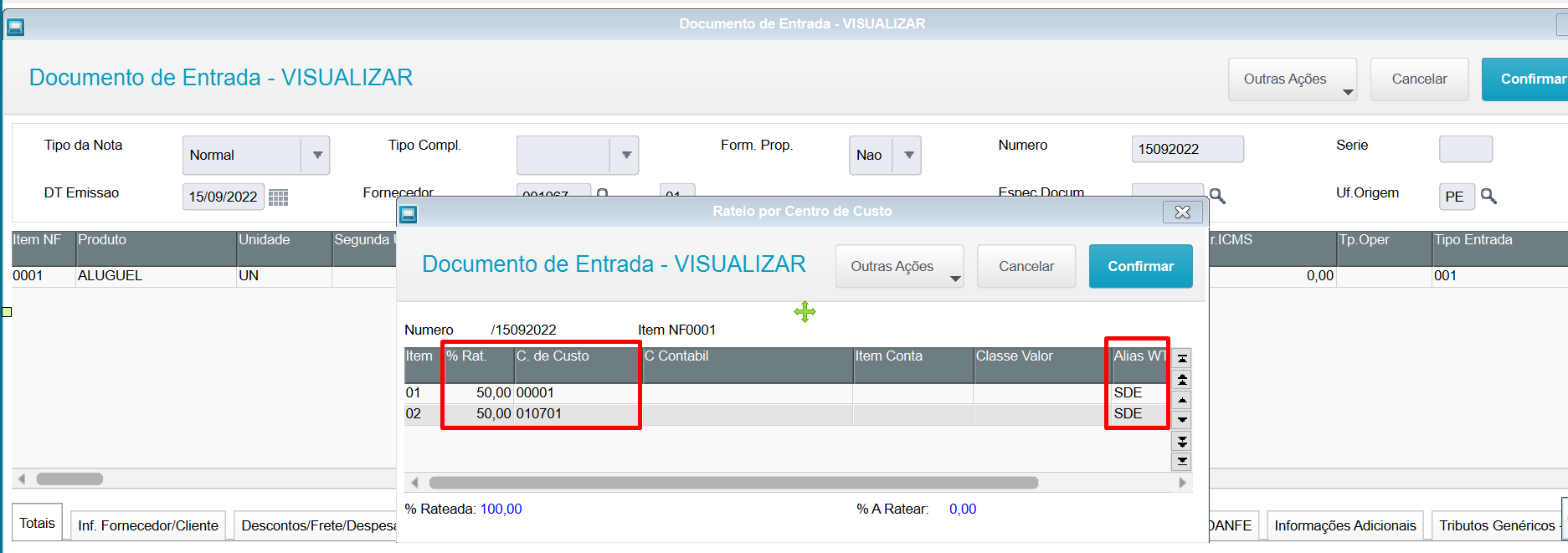Click the Produto column header

pyautogui.click(x=157, y=248)
